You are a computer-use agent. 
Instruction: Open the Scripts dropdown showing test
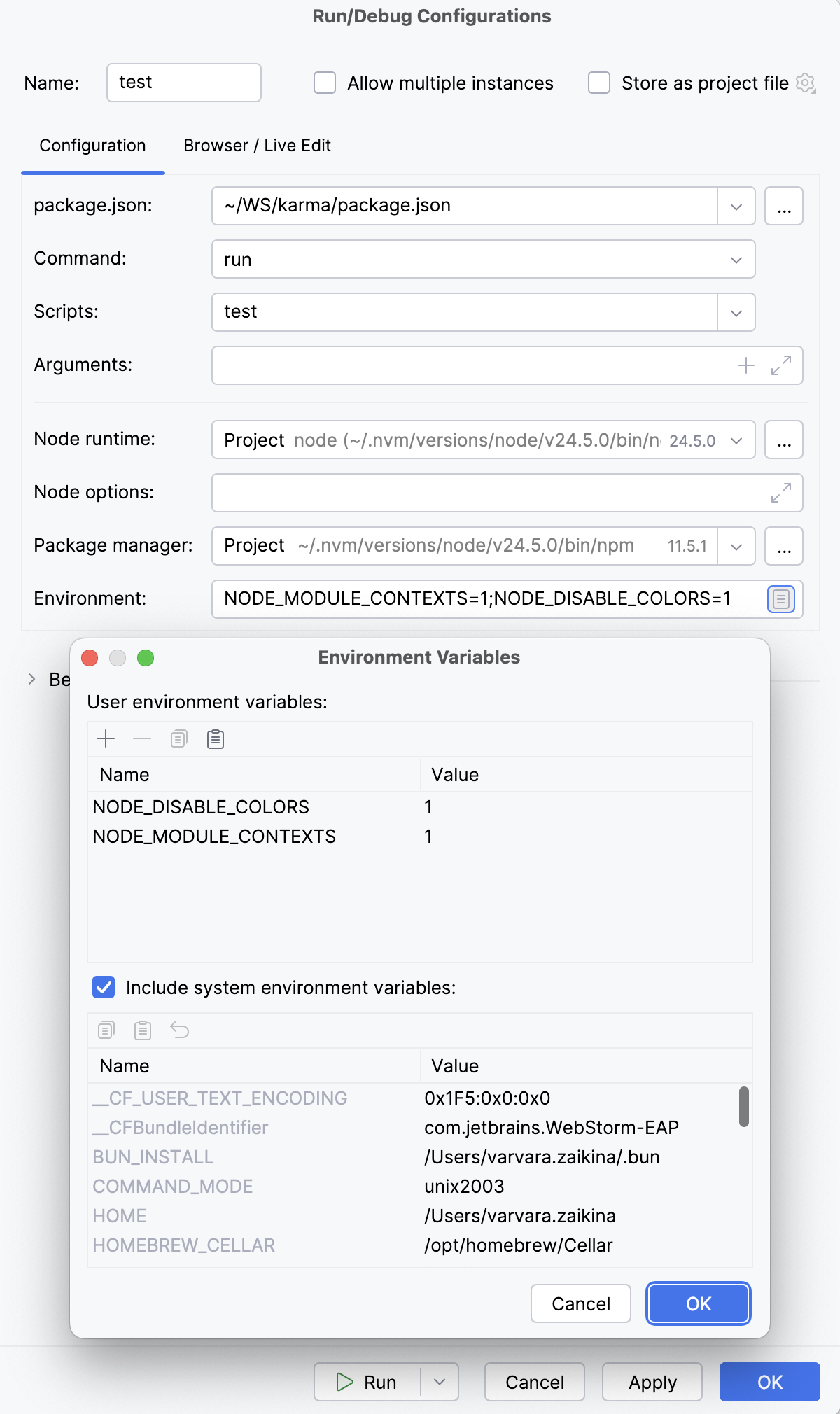[736, 312]
